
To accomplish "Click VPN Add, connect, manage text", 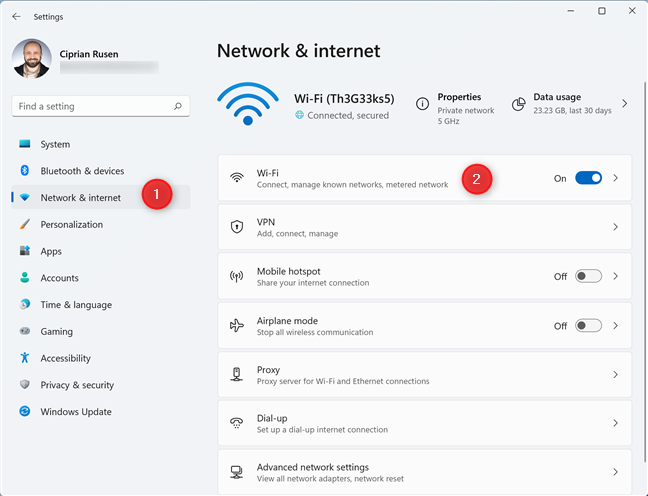I will pos(298,234).
